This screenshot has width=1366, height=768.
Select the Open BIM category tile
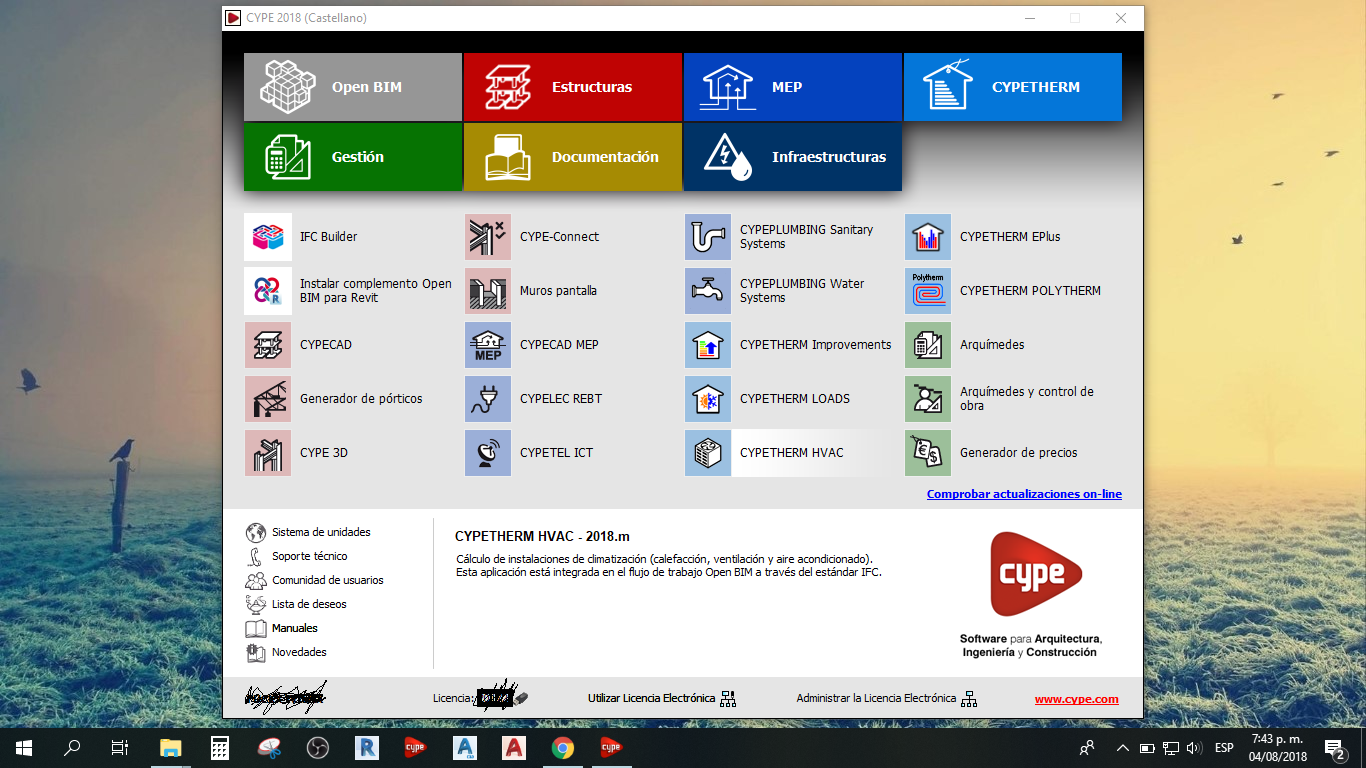click(353, 87)
